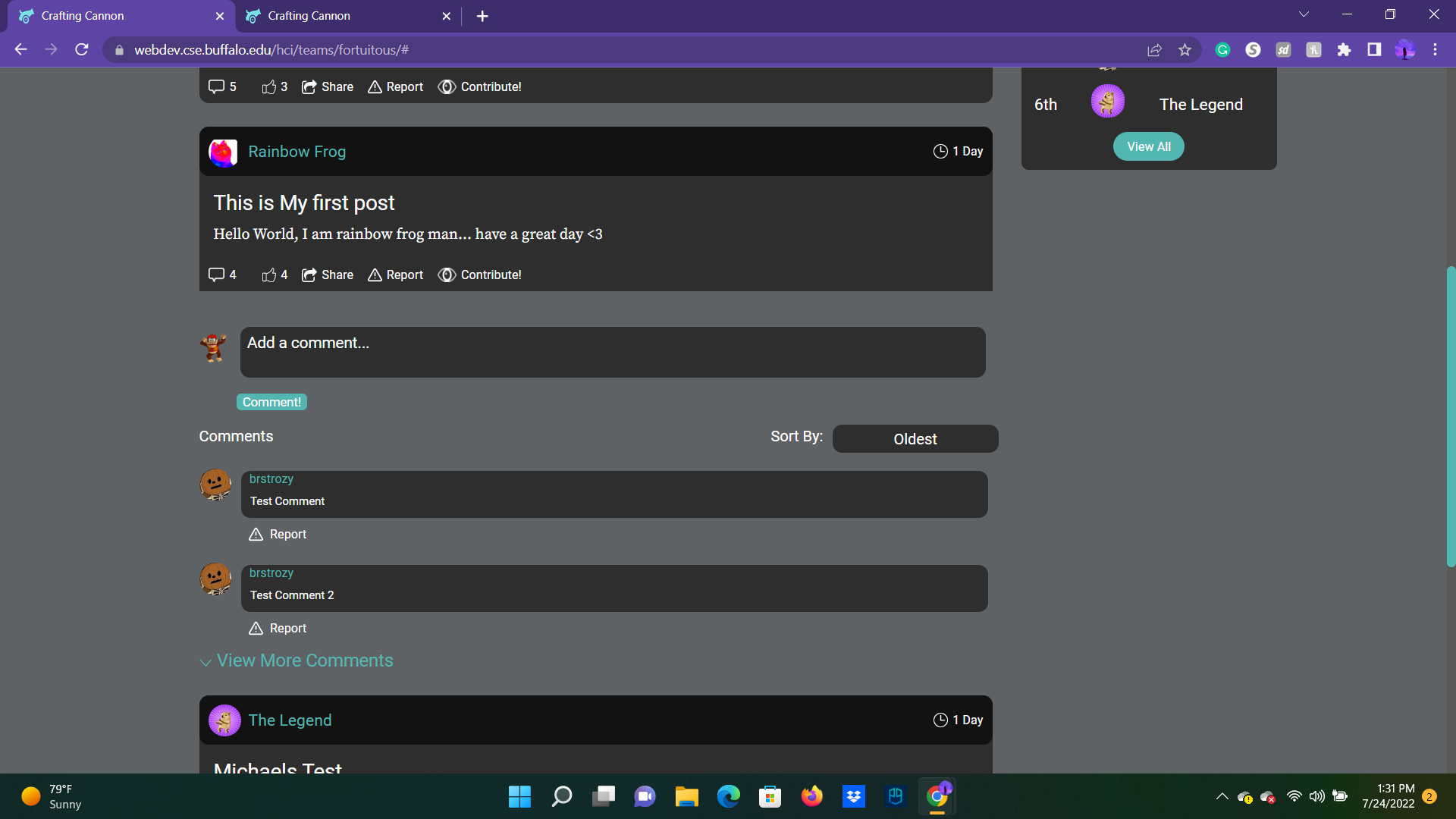The image size is (1456, 819).
Task: Open a new browser tab
Action: [x=482, y=16]
